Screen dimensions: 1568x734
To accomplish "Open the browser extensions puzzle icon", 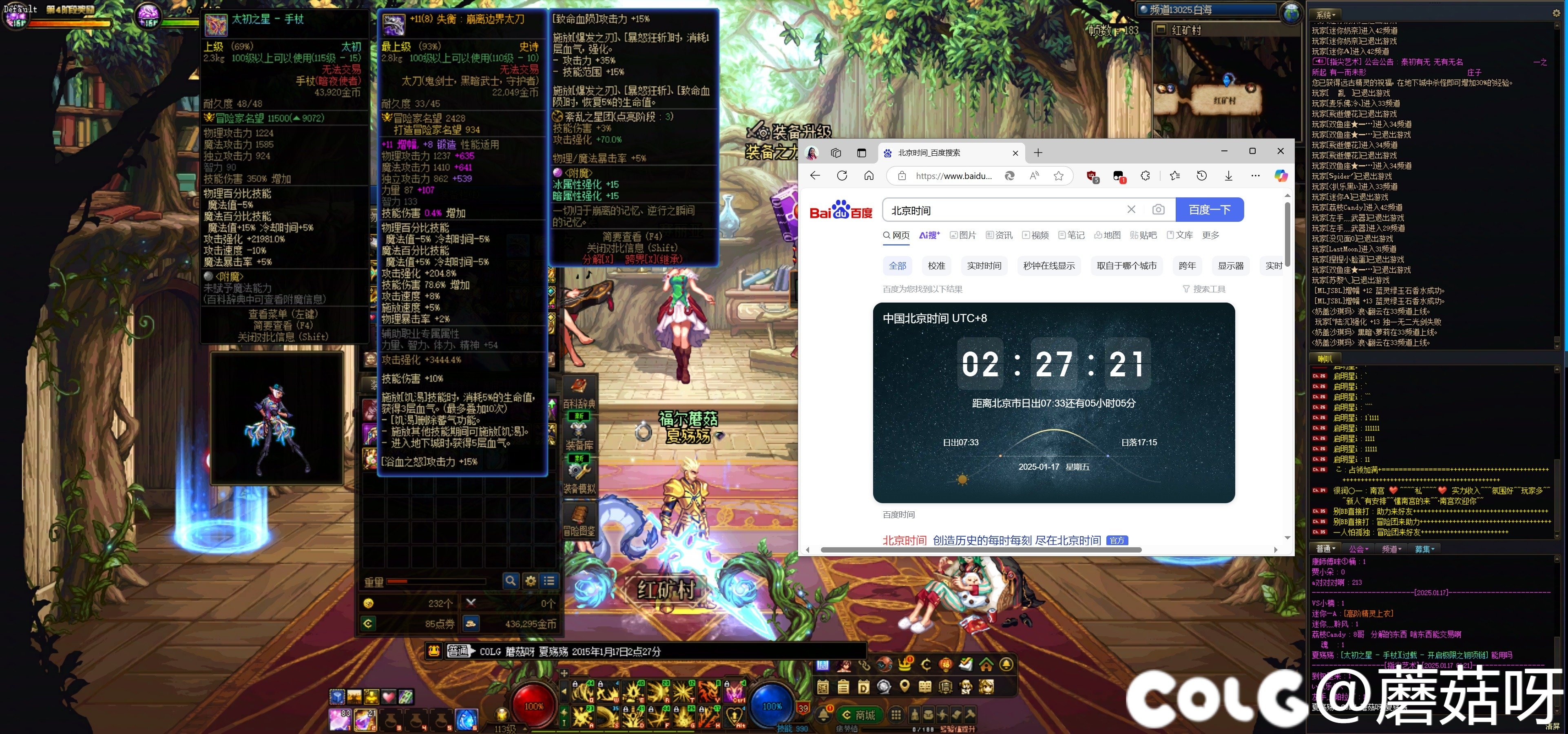I will [x=1145, y=176].
